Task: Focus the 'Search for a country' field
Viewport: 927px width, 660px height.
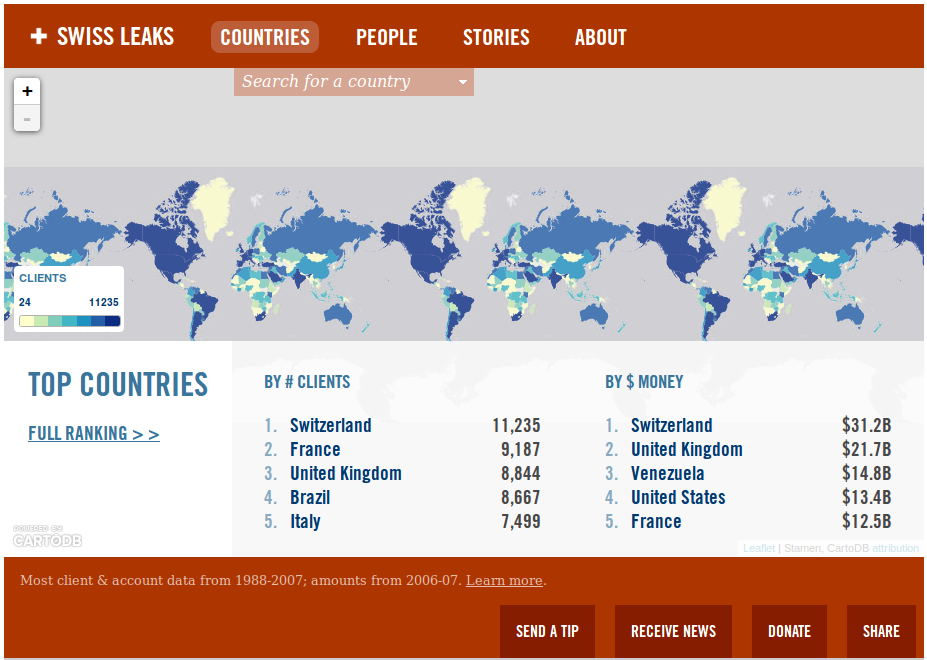Action: click(354, 82)
